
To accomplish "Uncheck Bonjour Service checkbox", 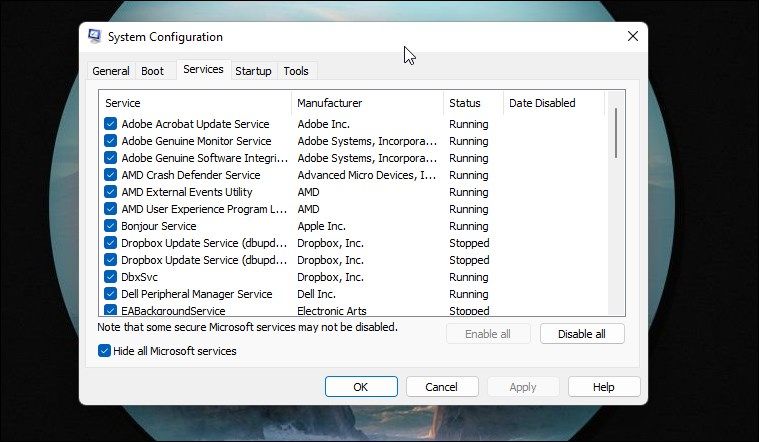I will [110, 226].
